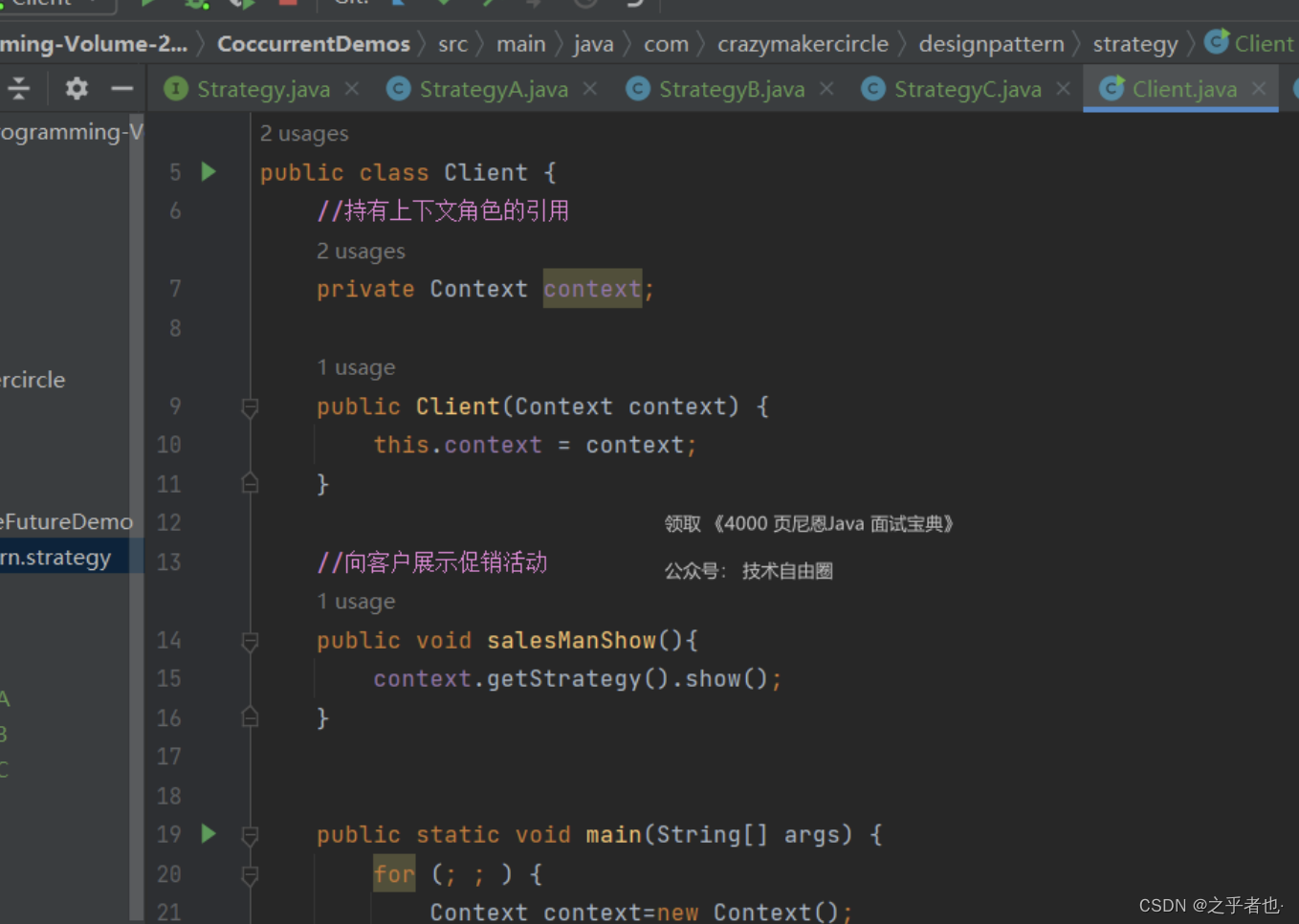The height and width of the screenshot is (924, 1299).
Task: Click line number 12 in gutter
Action: click(x=169, y=523)
